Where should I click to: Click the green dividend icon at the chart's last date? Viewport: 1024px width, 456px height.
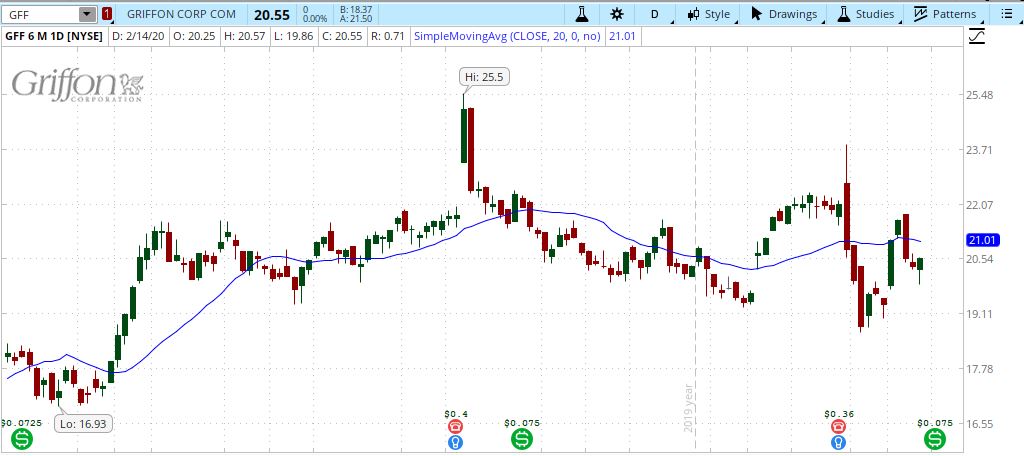[x=934, y=440]
